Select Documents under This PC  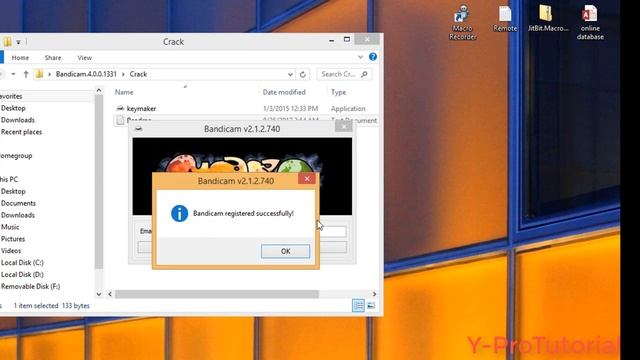18,203
